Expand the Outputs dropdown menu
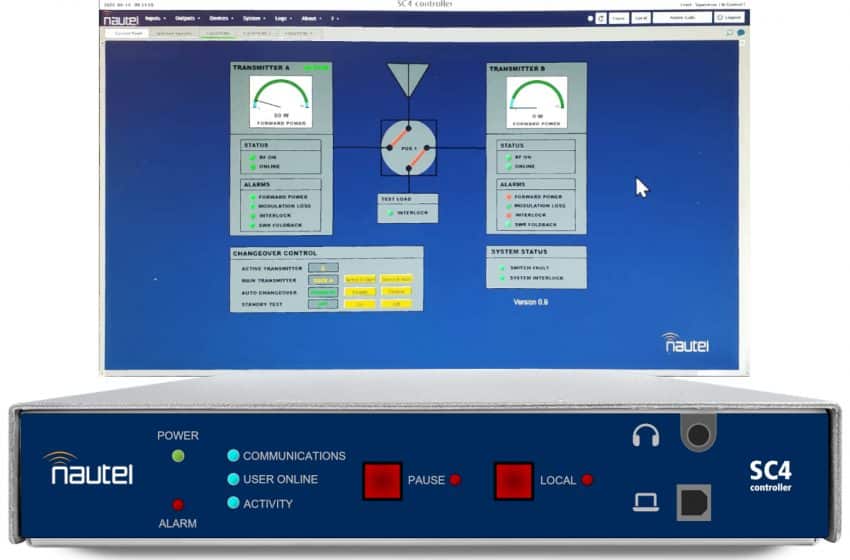Screen dimensions: 850x560 pos(187,18)
